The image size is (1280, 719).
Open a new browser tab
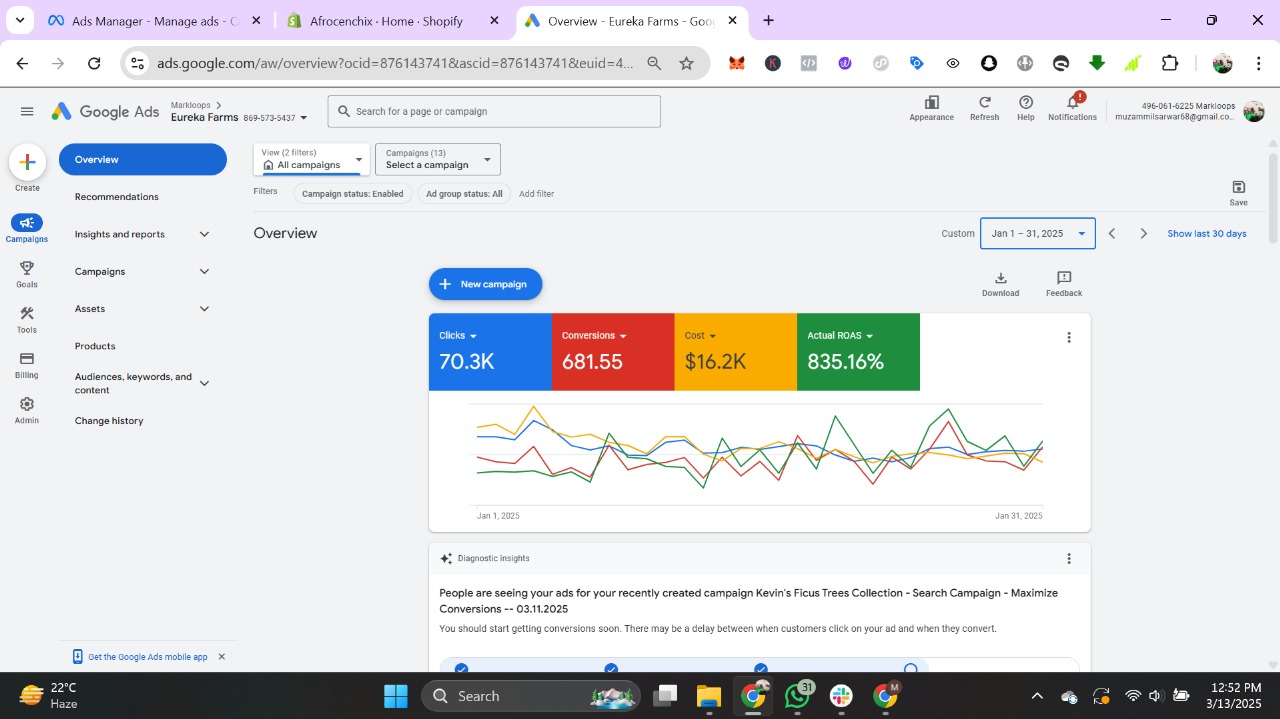point(768,20)
